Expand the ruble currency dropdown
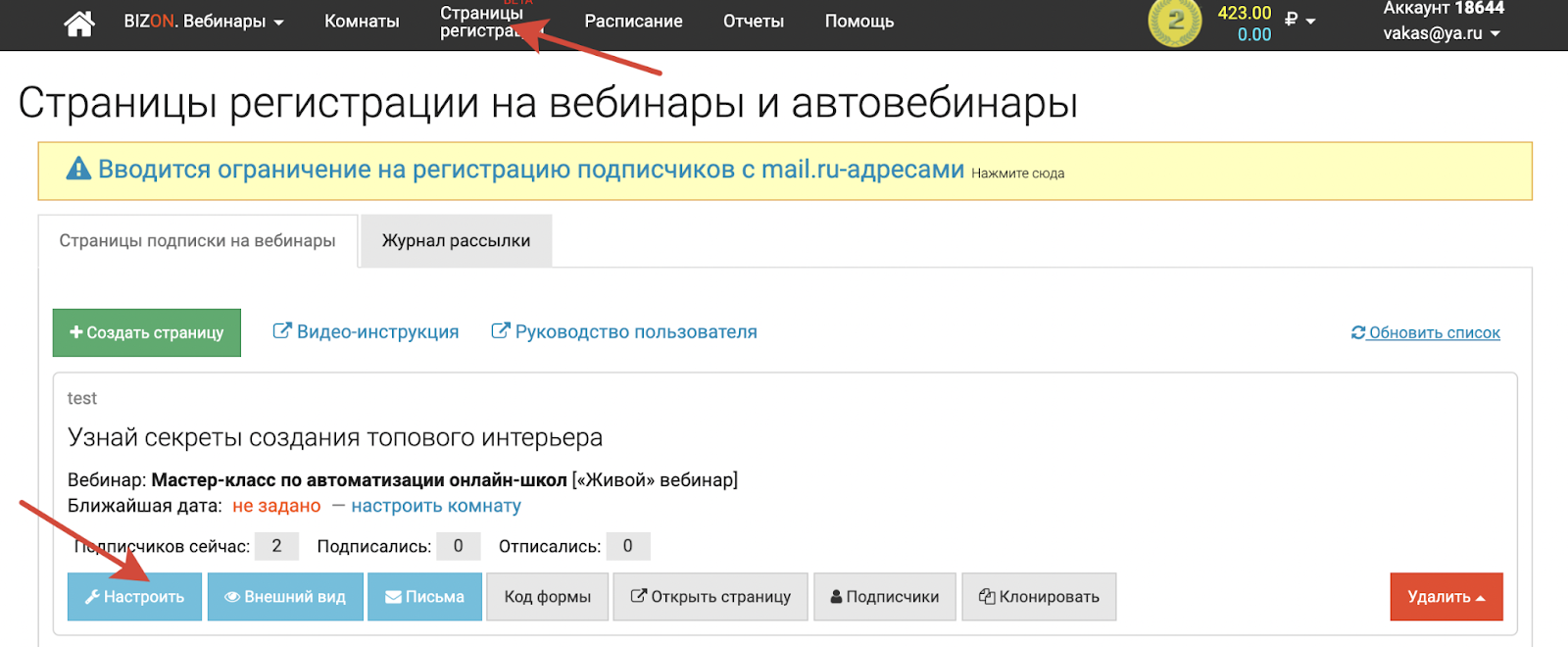The height and width of the screenshot is (647, 1568). [x=1300, y=21]
